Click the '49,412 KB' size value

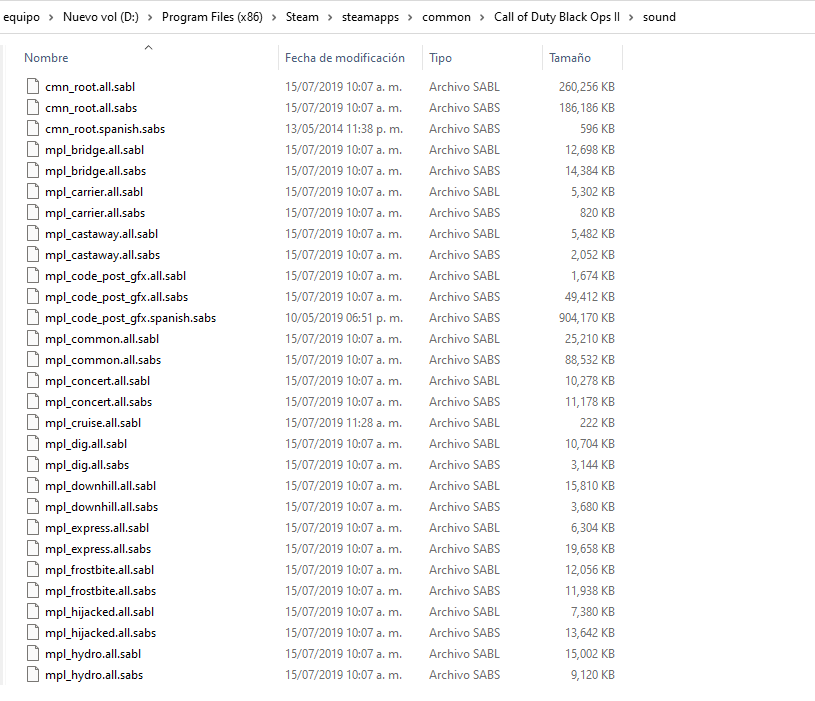tap(590, 296)
